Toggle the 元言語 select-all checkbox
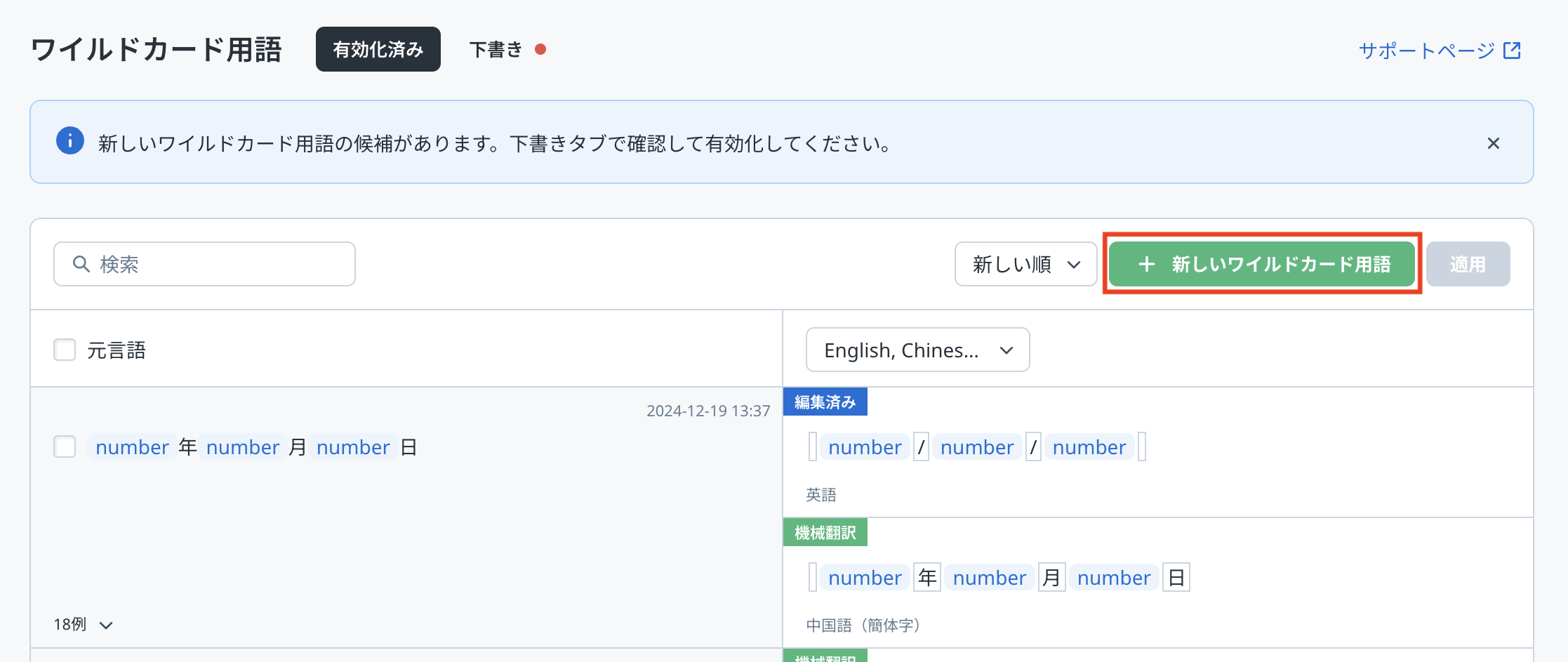The height and width of the screenshot is (662, 1568). (65, 350)
